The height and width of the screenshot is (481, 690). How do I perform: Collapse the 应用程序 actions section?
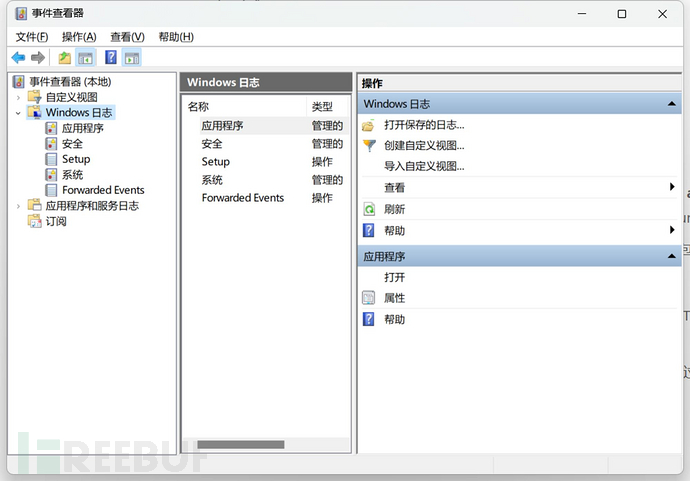(672, 256)
